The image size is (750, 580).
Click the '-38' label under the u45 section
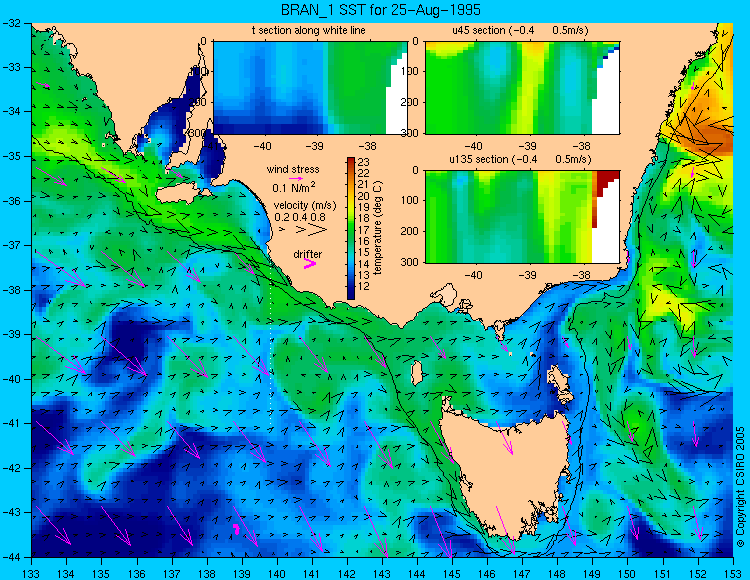click(581, 146)
